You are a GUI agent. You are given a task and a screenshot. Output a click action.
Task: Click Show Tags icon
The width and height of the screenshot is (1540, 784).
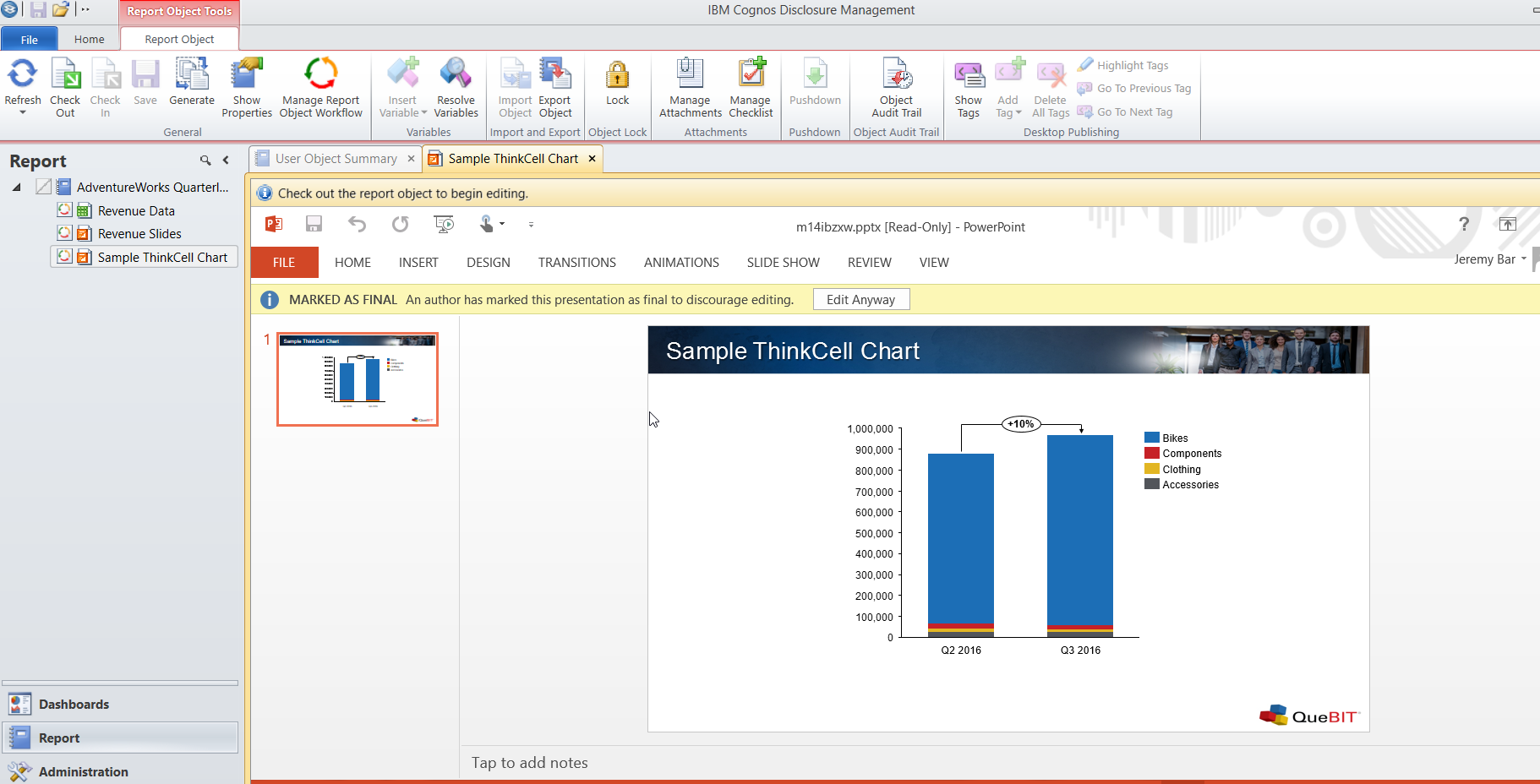(x=969, y=74)
